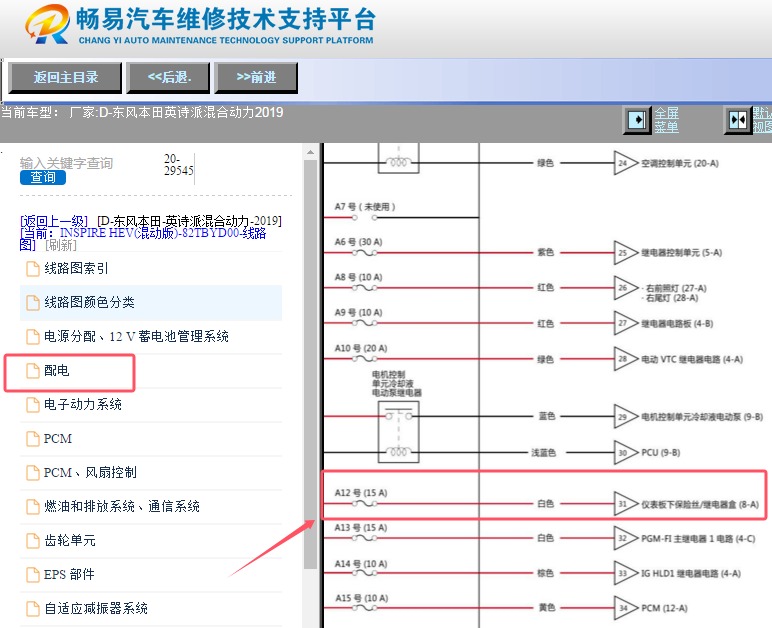Click the page icon beside PCM、风扇控制
The width and height of the screenshot is (772, 628).
pyautogui.click(x=32, y=472)
